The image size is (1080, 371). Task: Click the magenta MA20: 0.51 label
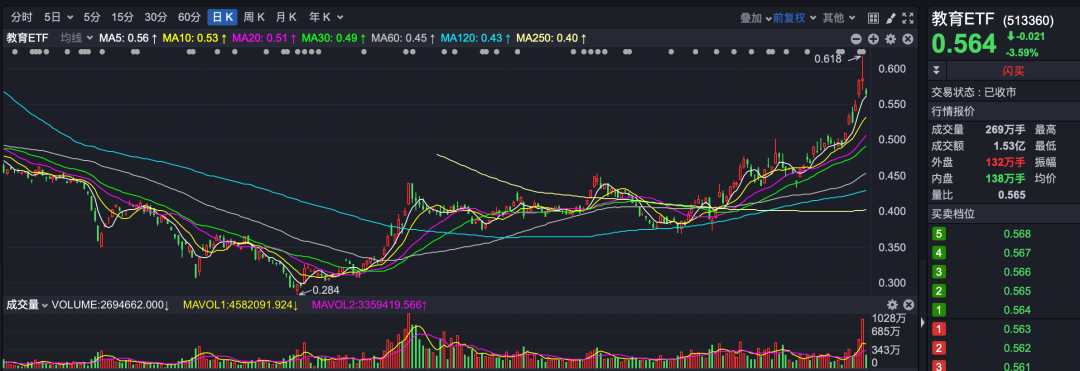click(264, 39)
